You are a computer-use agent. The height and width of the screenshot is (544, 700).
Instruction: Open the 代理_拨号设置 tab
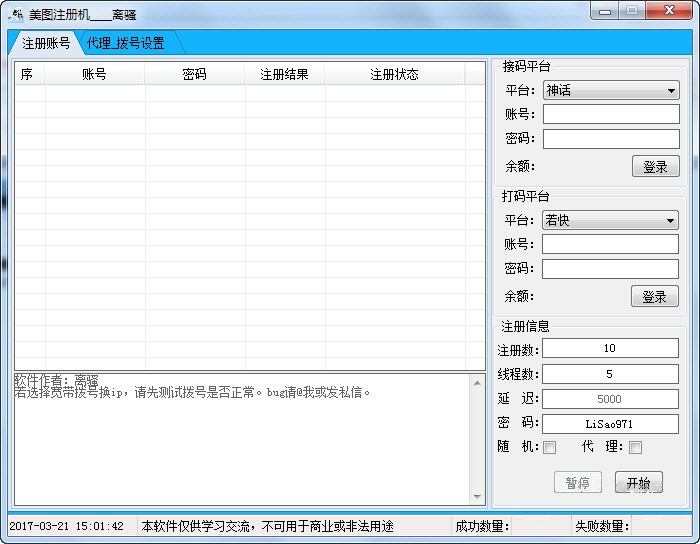pyautogui.click(x=125, y=43)
